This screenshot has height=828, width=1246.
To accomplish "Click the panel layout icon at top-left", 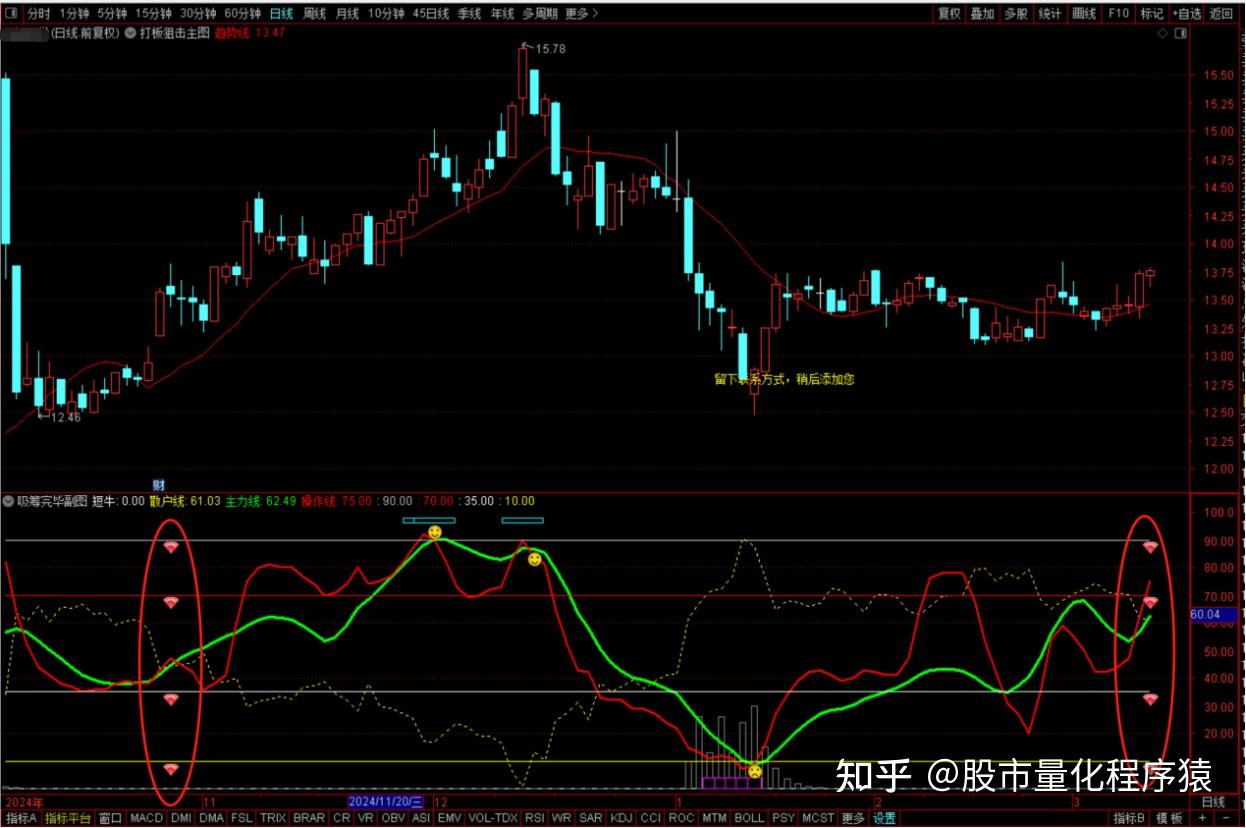I will [x=13, y=14].
